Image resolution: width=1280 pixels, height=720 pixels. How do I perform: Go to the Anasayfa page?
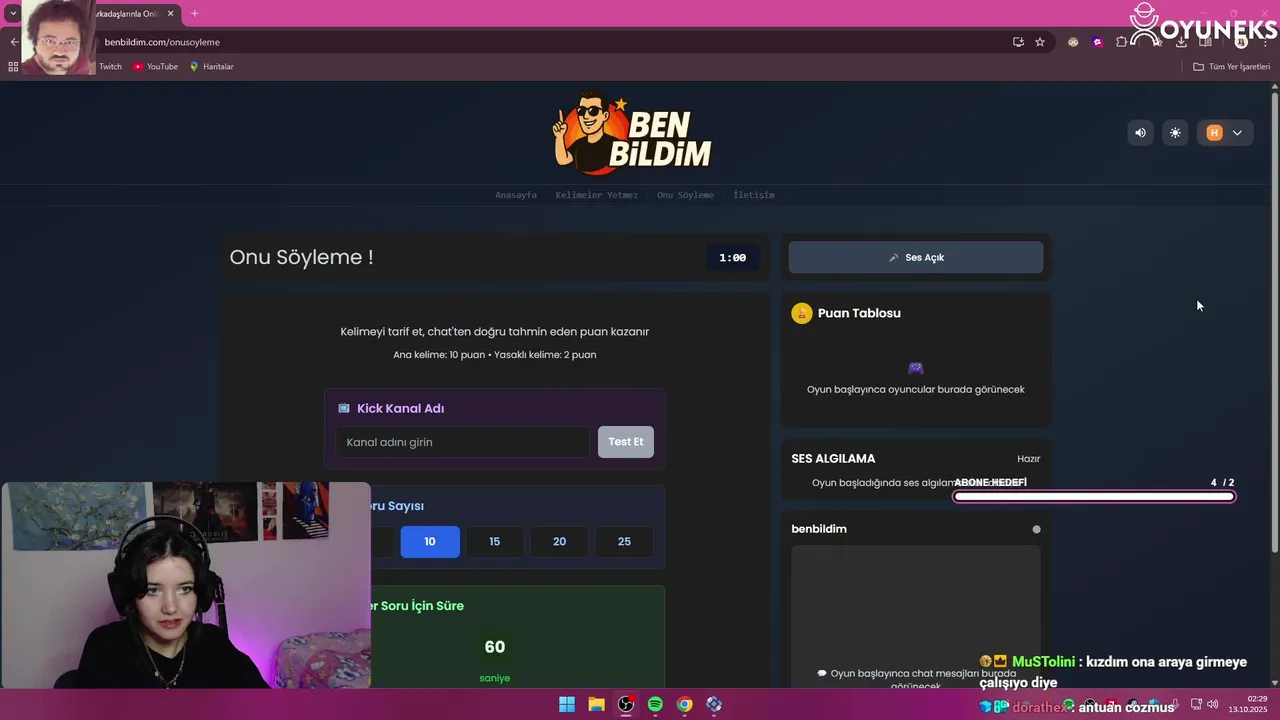[x=516, y=195]
